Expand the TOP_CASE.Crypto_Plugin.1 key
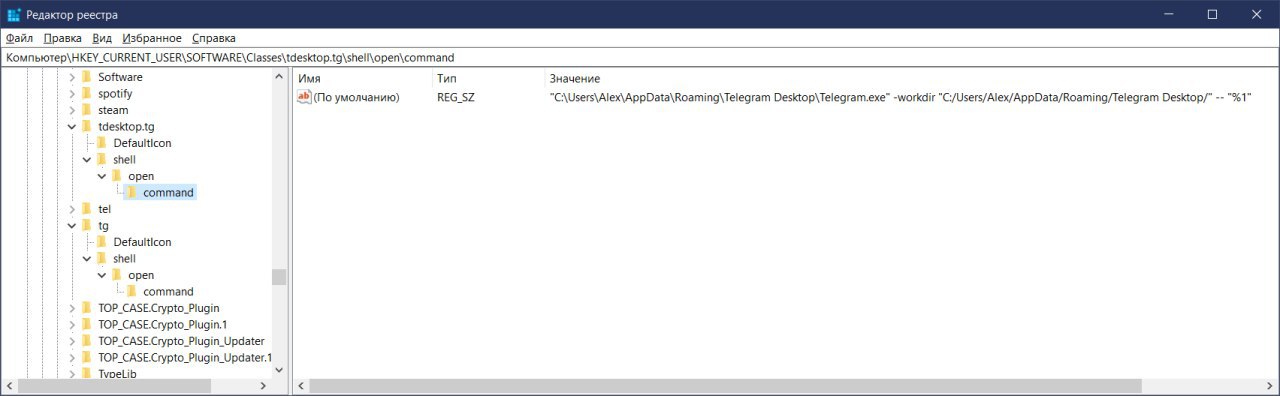This screenshot has height=396, width=1280. [71, 324]
